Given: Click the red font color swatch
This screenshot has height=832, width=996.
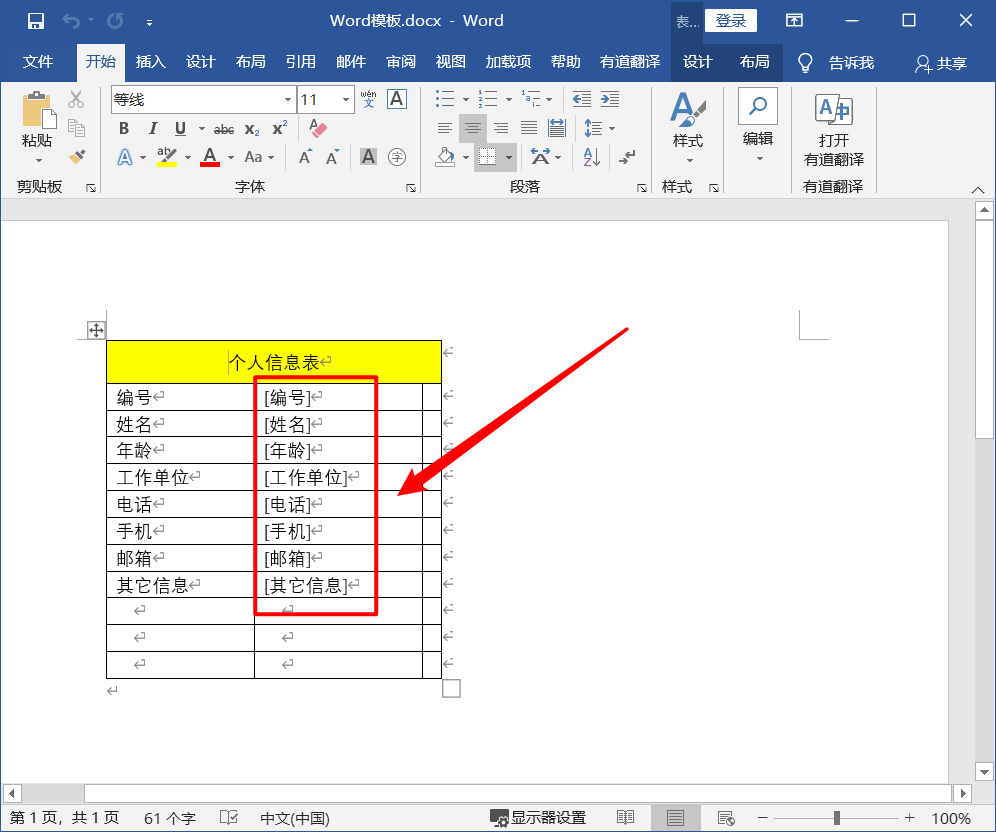Looking at the screenshot, I should click(x=210, y=157).
